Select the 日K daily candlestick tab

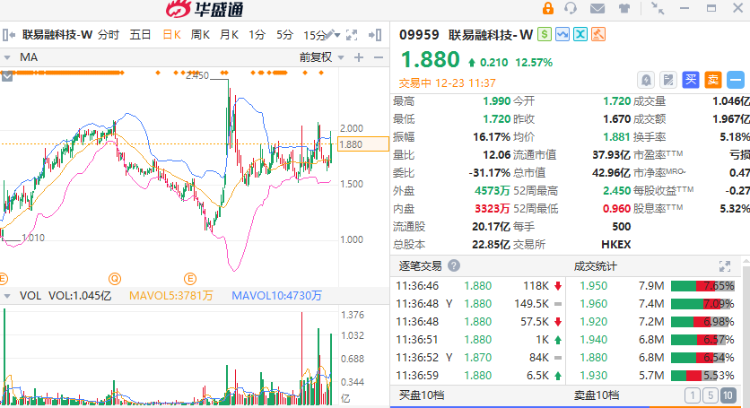point(172,35)
